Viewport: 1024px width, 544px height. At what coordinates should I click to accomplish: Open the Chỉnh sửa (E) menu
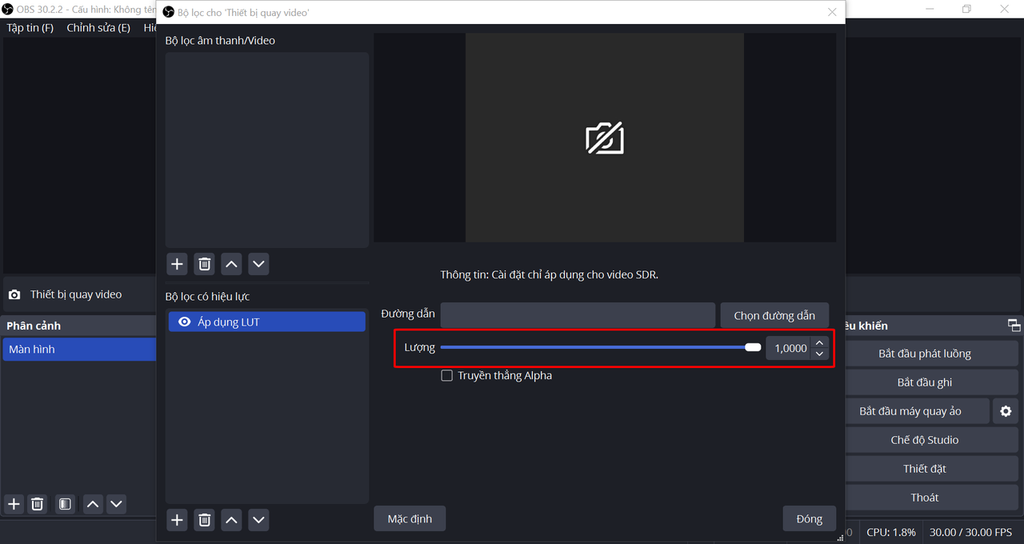(98, 28)
